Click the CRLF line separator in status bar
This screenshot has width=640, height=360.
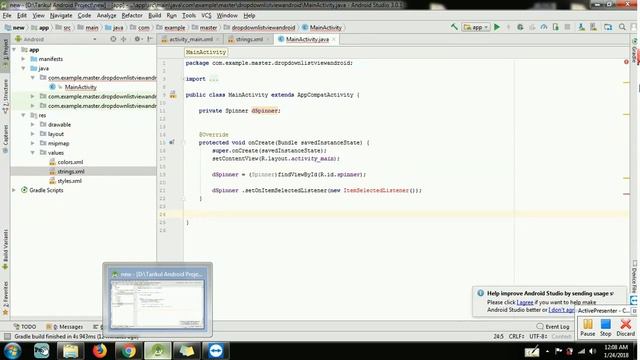point(516,336)
